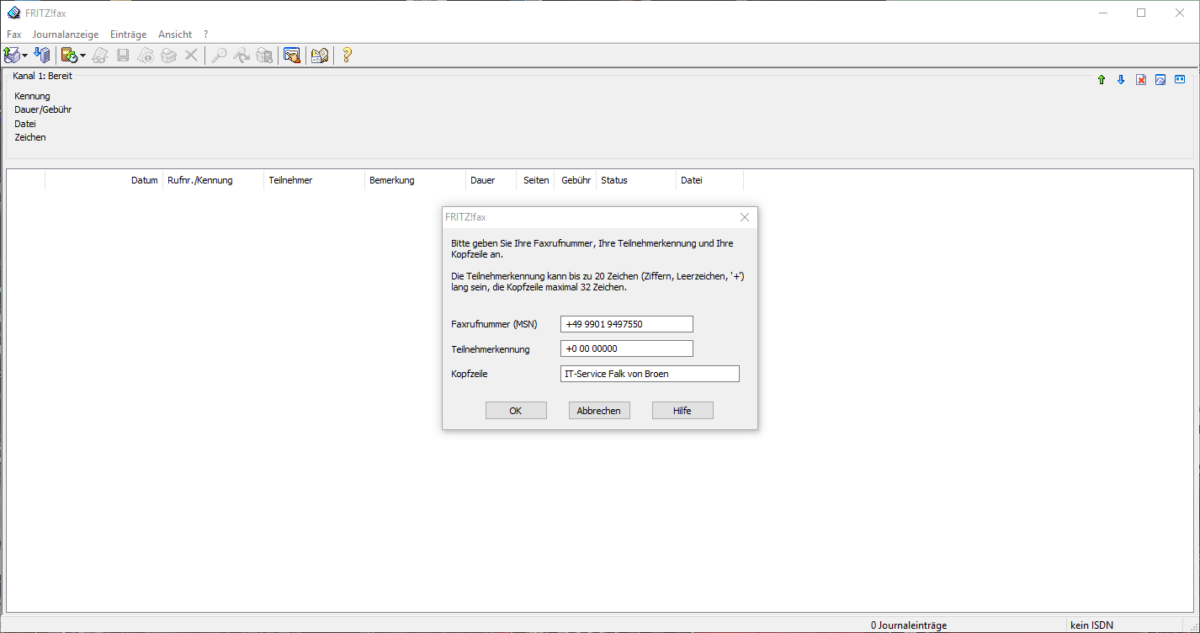Sort journal by the Datum column header

104,180
